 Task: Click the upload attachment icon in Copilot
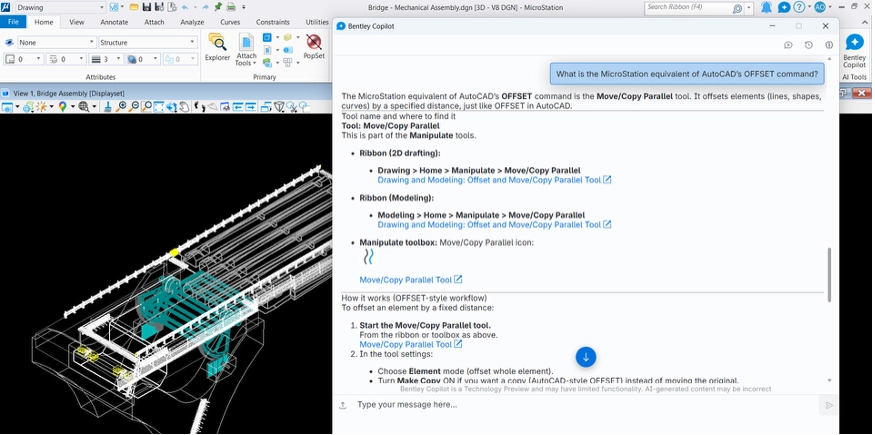pyautogui.click(x=343, y=405)
